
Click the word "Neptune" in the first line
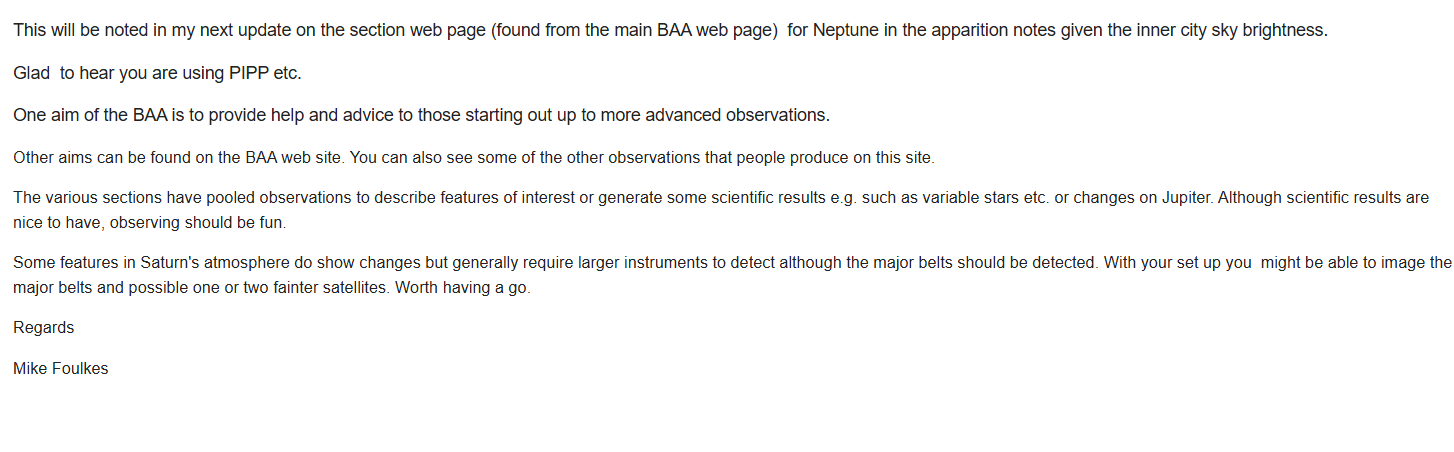(x=846, y=30)
